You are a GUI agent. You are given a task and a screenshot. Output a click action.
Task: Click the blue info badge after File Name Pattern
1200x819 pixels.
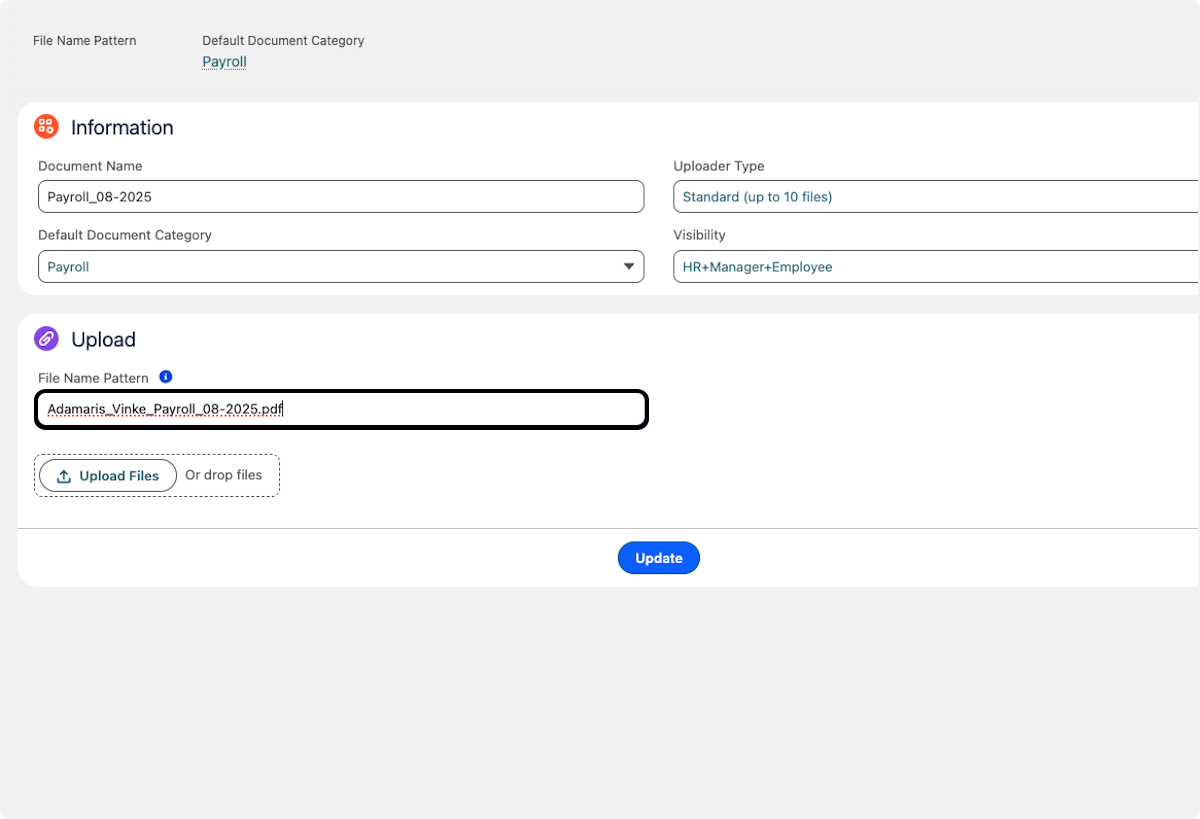click(x=166, y=376)
